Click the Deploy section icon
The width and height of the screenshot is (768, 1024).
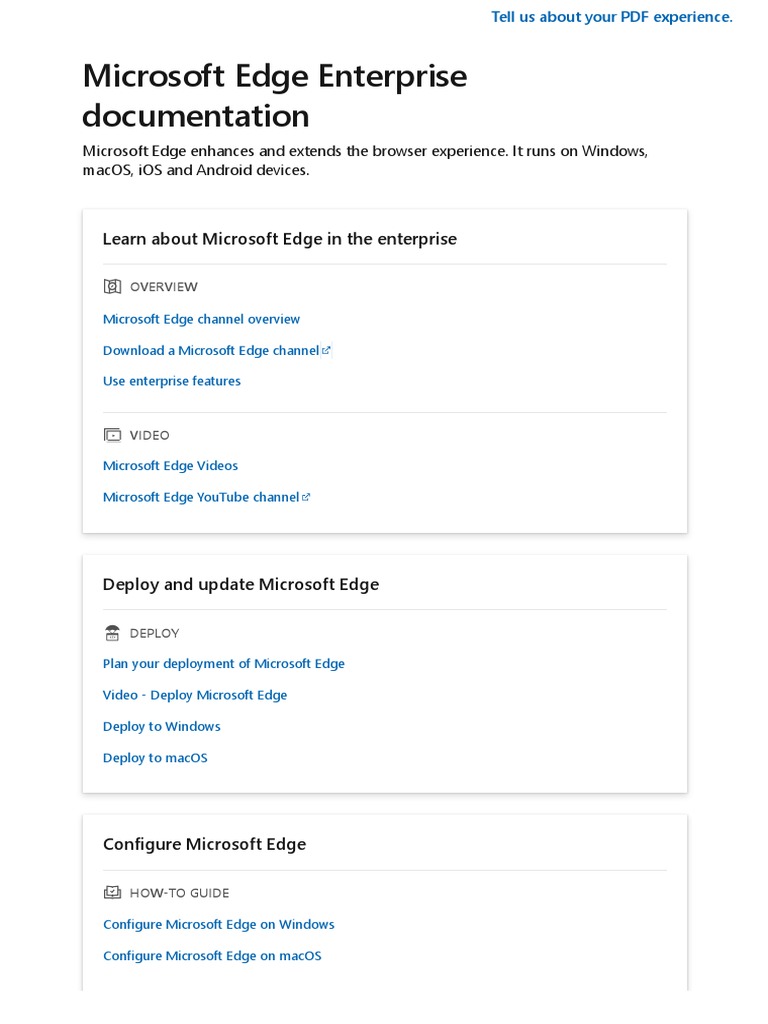tap(112, 633)
